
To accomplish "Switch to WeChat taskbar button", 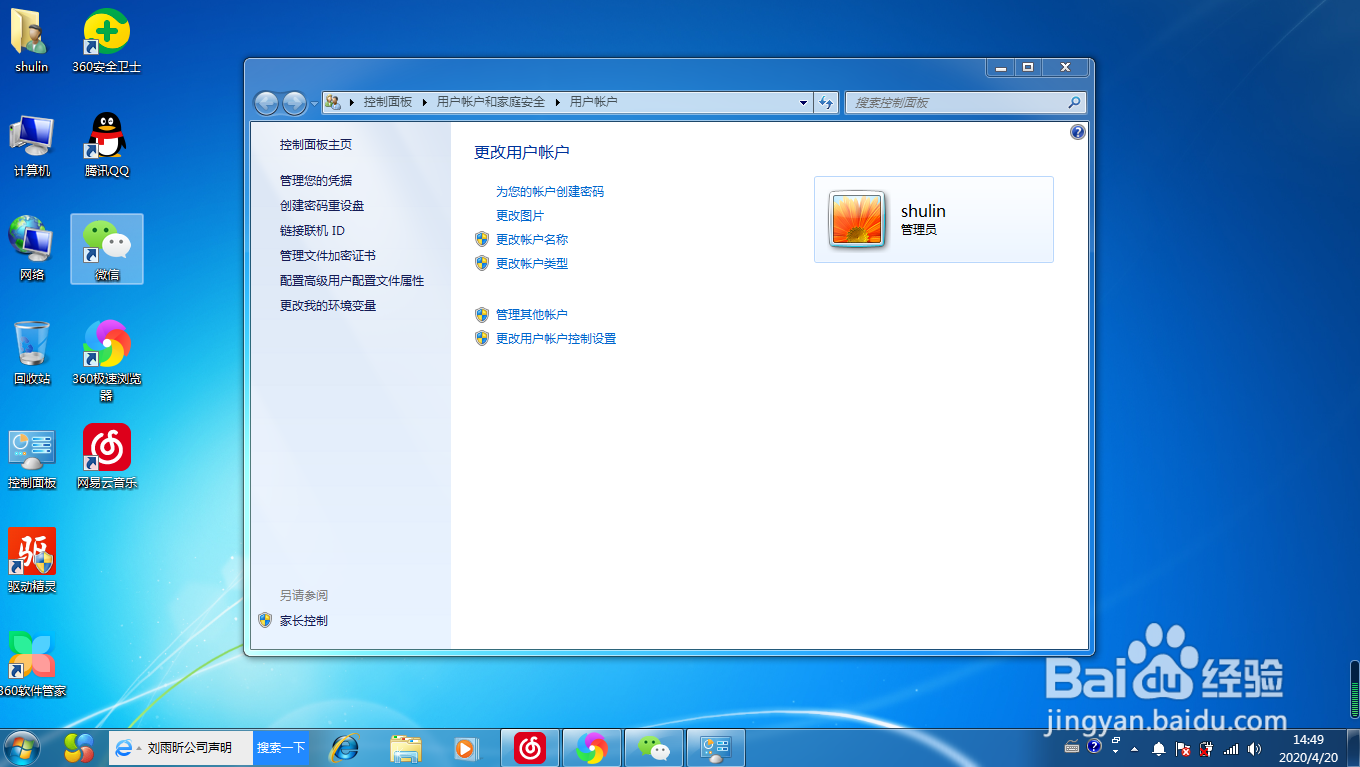I will (654, 747).
